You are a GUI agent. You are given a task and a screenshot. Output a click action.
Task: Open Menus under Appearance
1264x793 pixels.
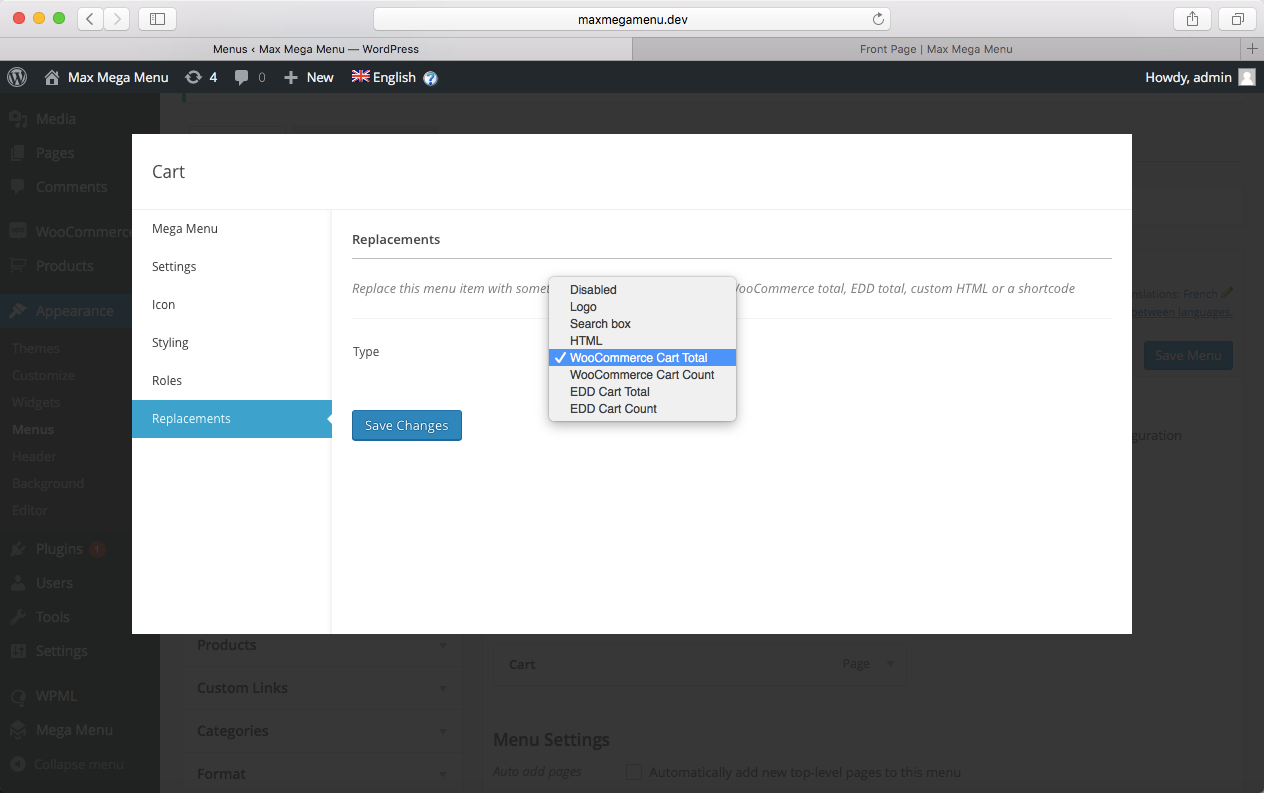coord(33,429)
